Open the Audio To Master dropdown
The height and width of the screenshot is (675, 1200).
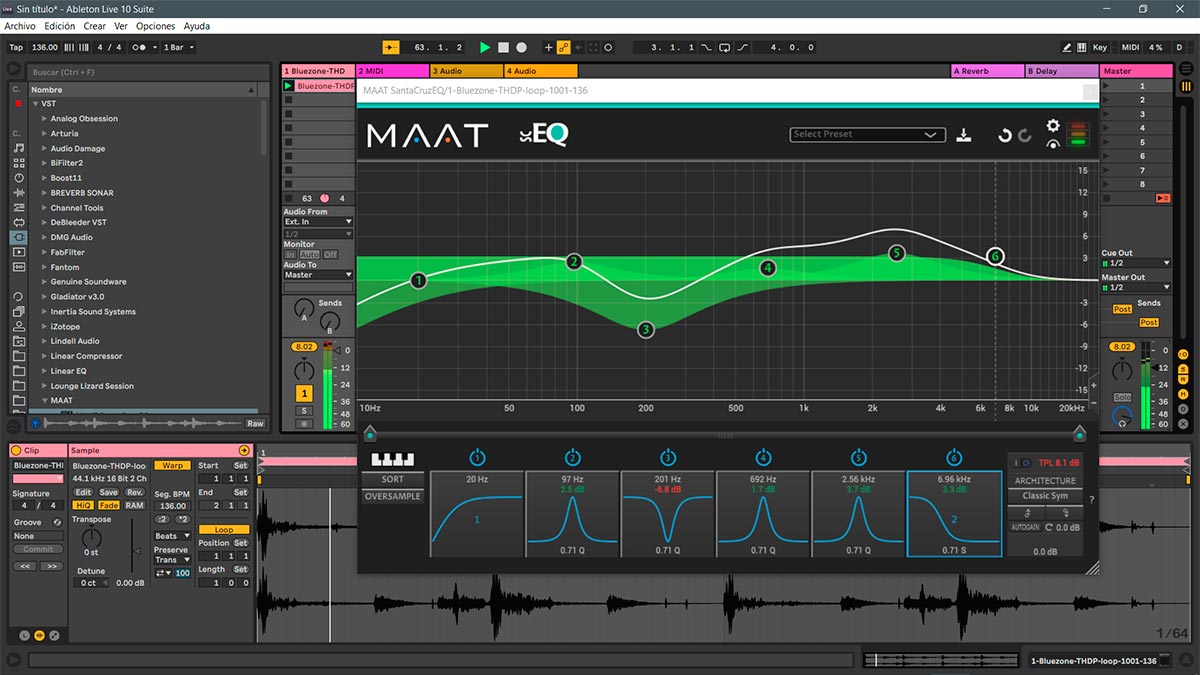318,275
